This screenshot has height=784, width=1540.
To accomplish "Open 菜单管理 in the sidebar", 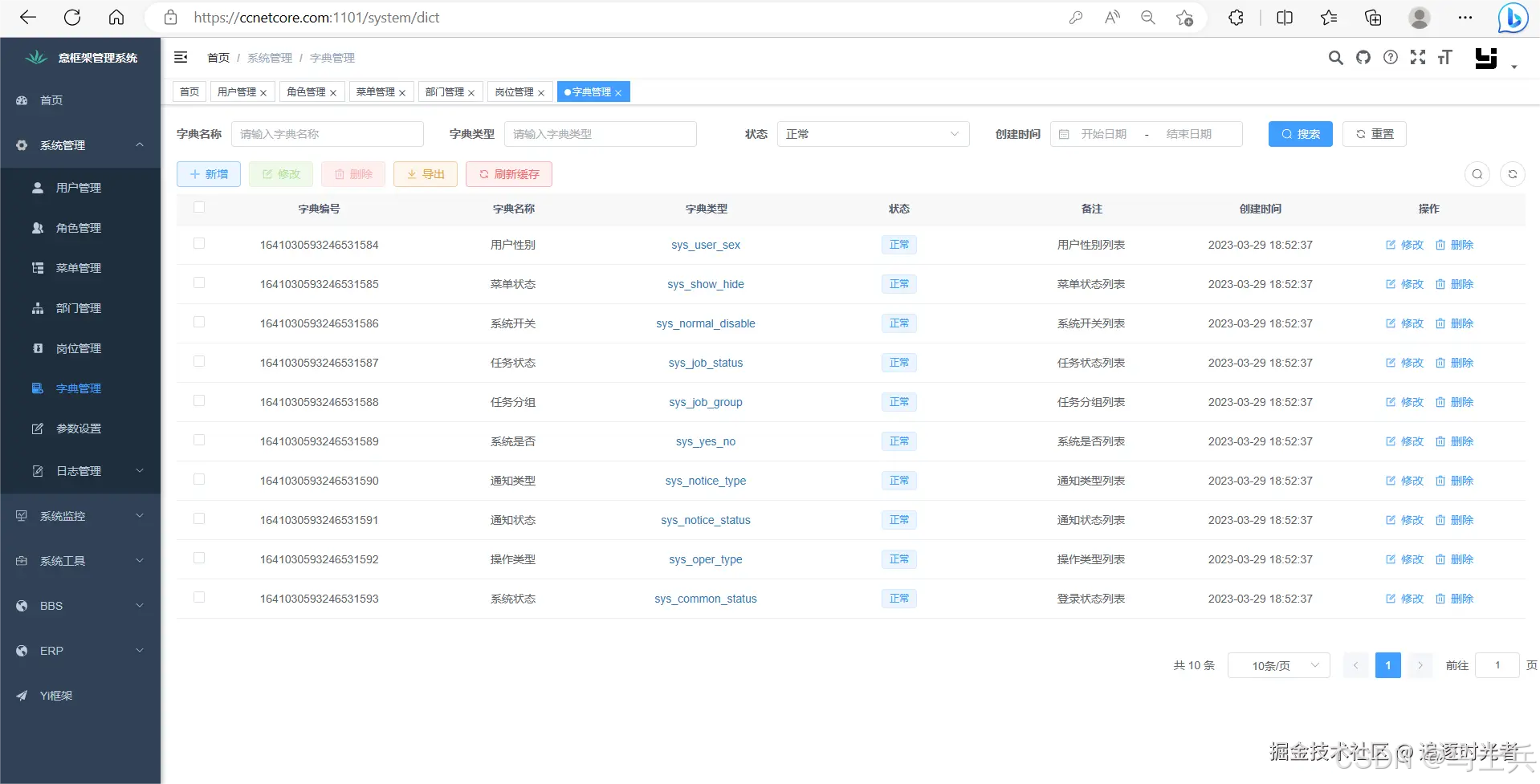I will tap(80, 268).
